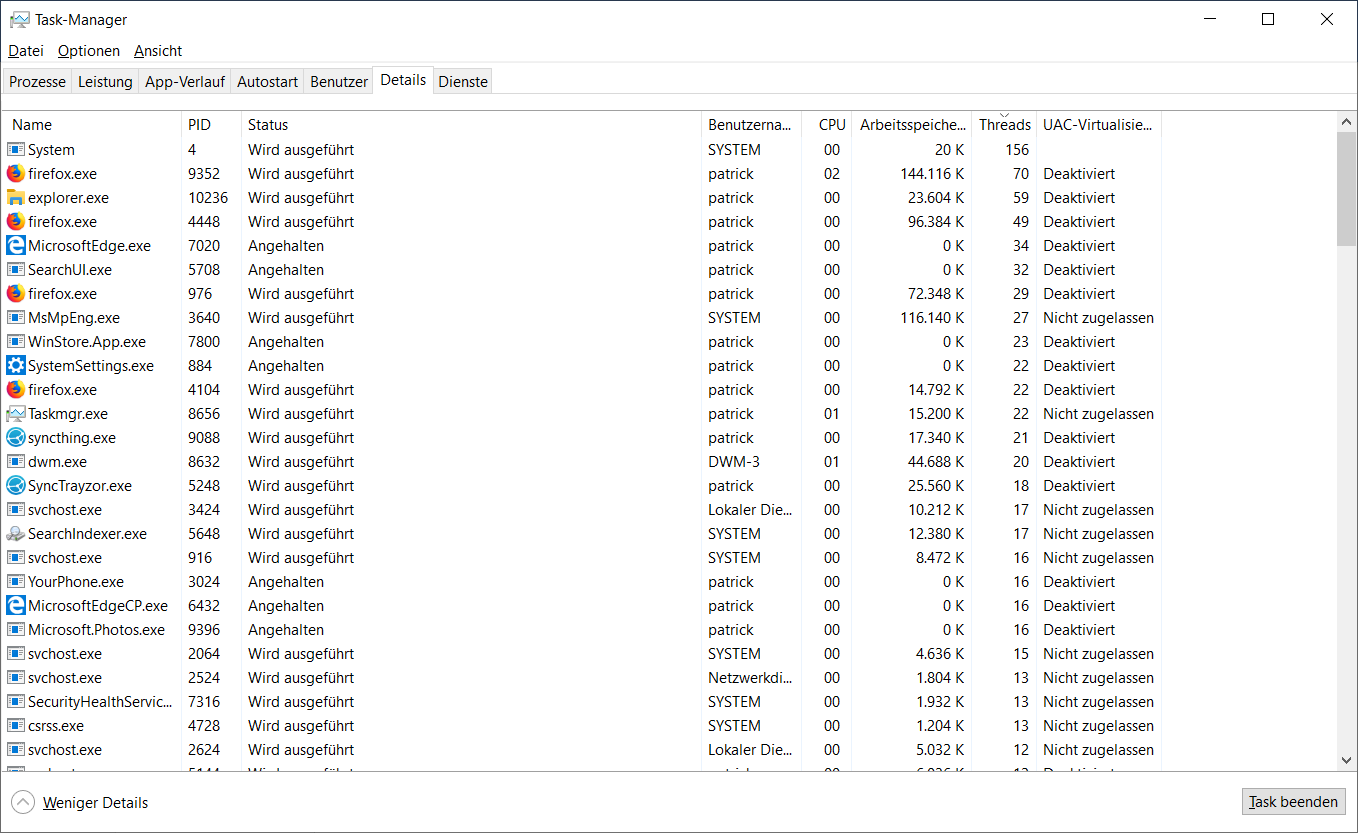The width and height of the screenshot is (1358, 833).
Task: Click the Task beenden button
Action: pyautogui.click(x=1294, y=801)
